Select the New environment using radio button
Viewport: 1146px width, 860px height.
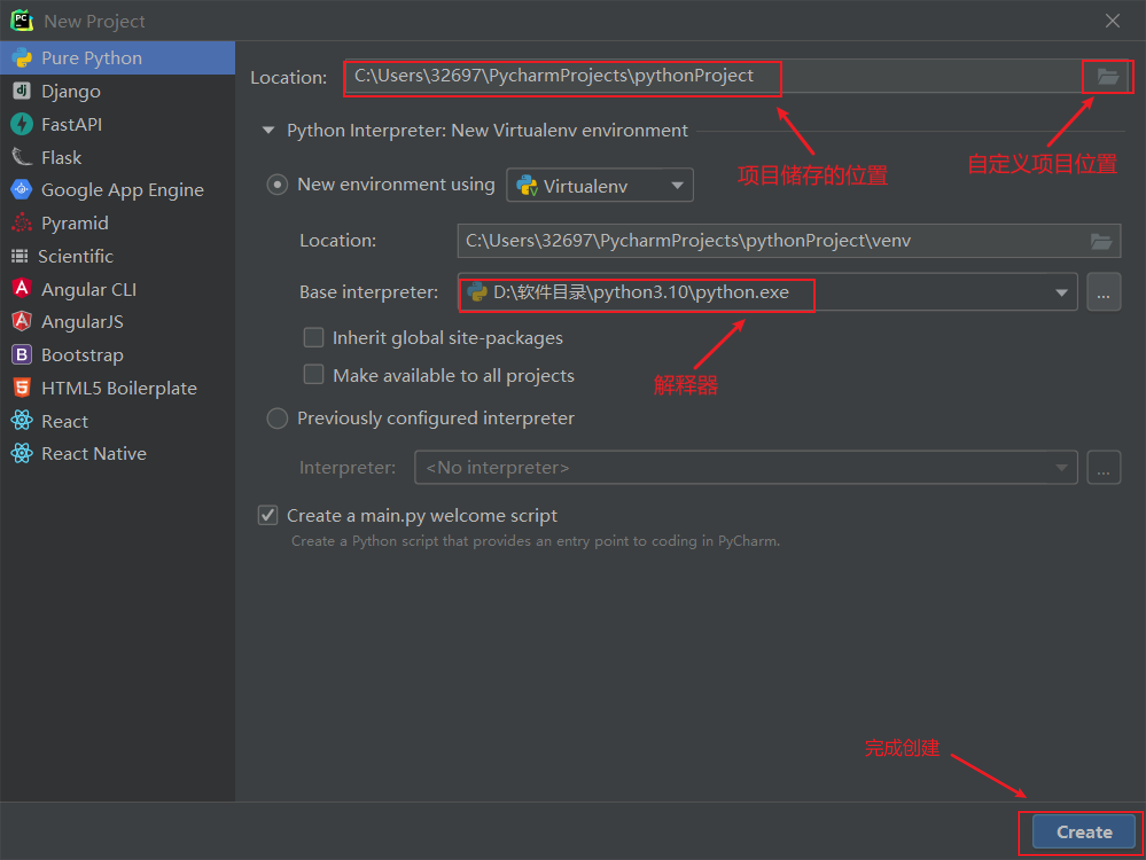[277, 185]
